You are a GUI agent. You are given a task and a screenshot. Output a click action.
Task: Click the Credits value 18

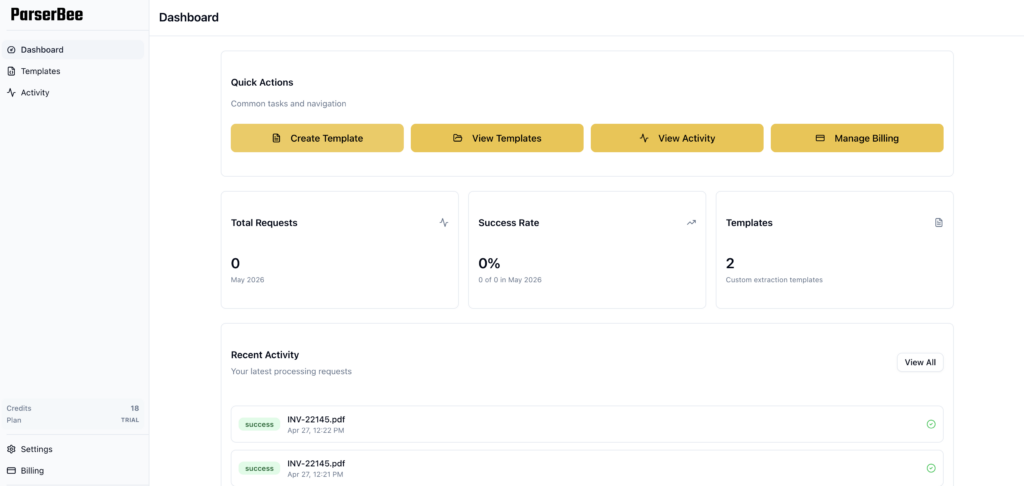coord(135,408)
